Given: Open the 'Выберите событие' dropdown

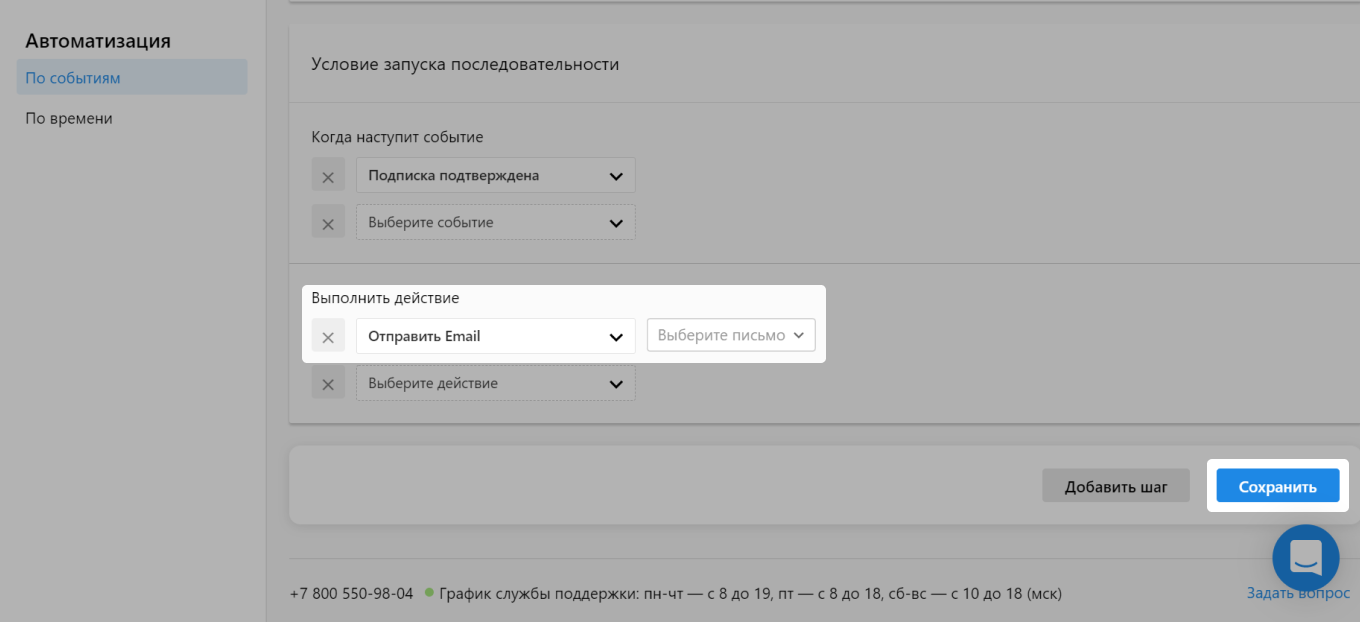Looking at the screenshot, I should pyautogui.click(x=495, y=221).
